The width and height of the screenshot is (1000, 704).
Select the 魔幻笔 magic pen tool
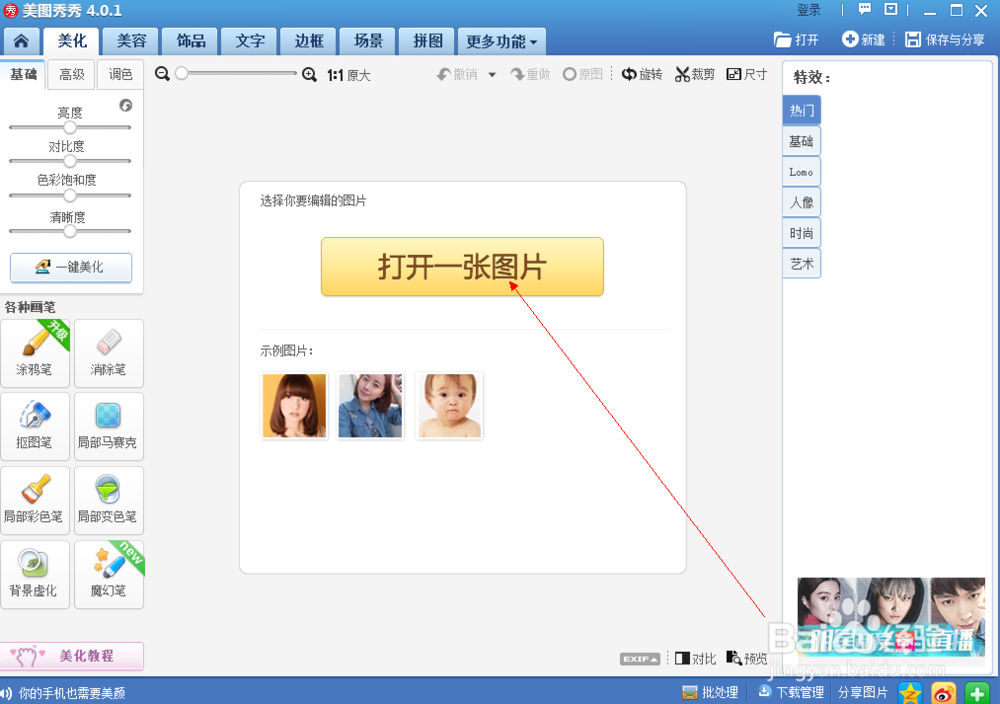coord(108,574)
